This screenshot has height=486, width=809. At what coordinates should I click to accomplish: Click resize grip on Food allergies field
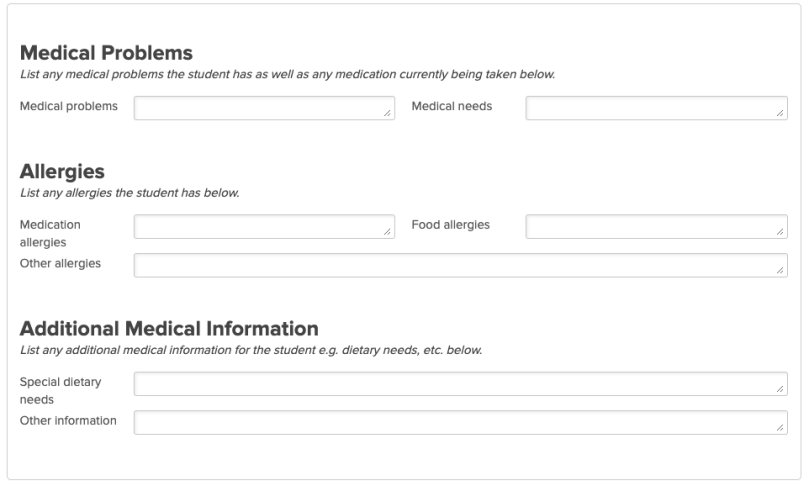[780, 233]
